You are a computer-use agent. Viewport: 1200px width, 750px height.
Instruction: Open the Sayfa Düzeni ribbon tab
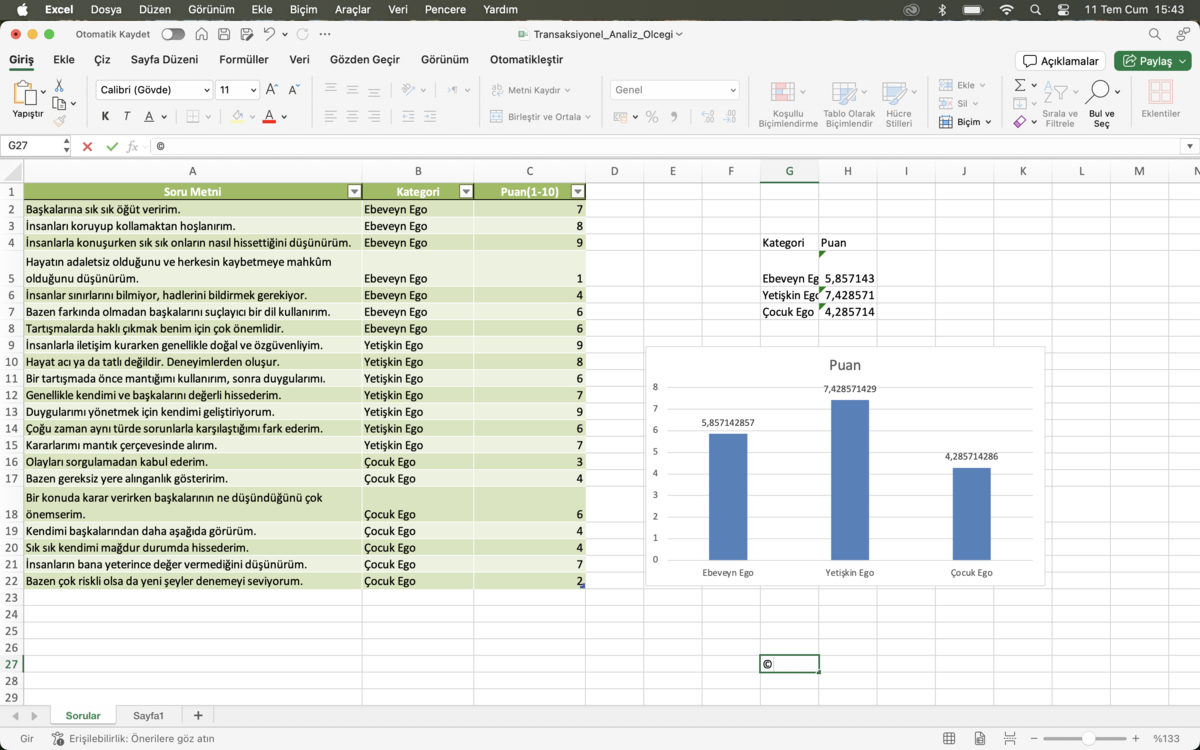(164, 60)
